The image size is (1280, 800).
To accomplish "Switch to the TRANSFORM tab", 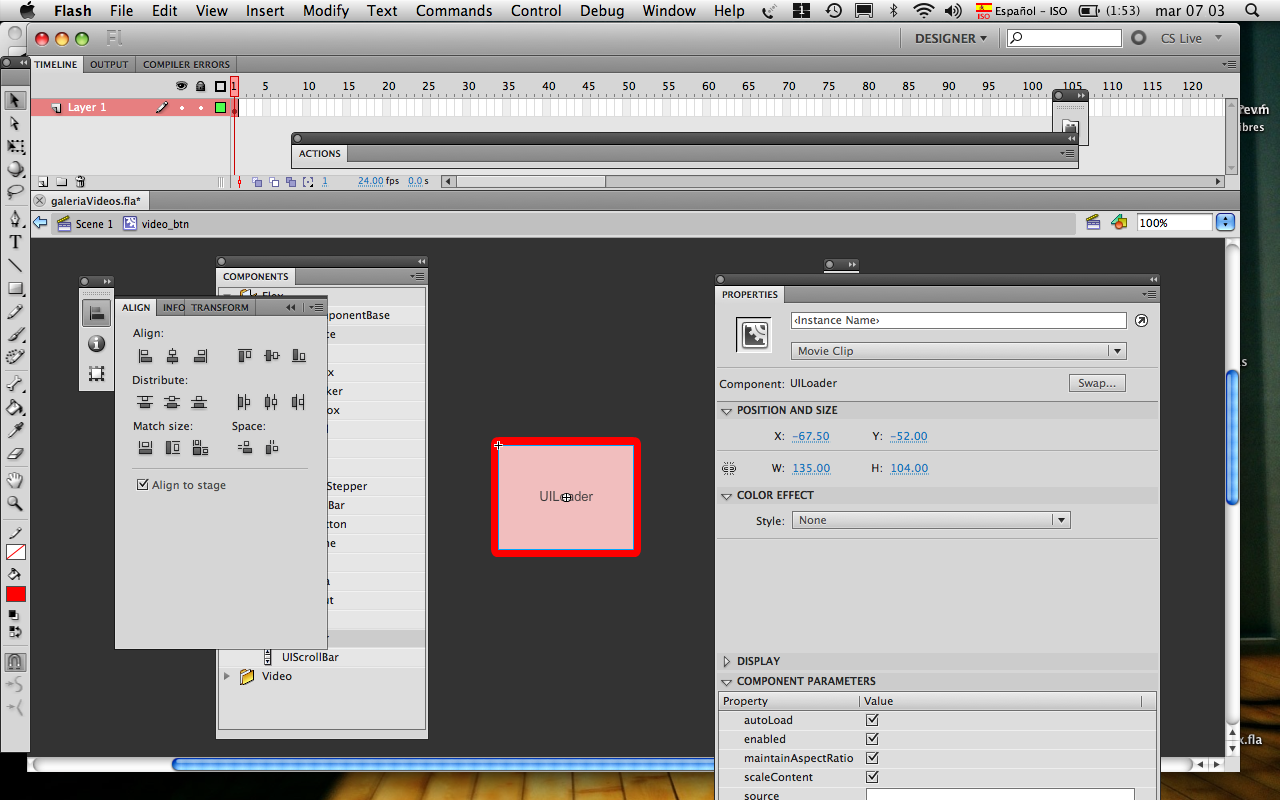I will (x=220, y=307).
